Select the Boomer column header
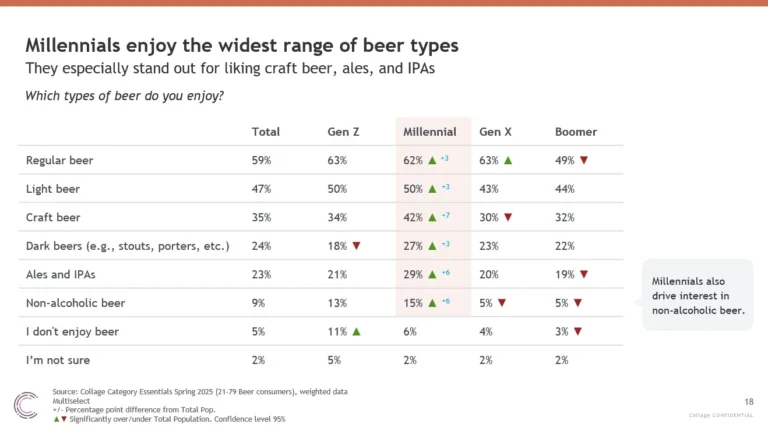This screenshot has width=768, height=431. coord(576,132)
